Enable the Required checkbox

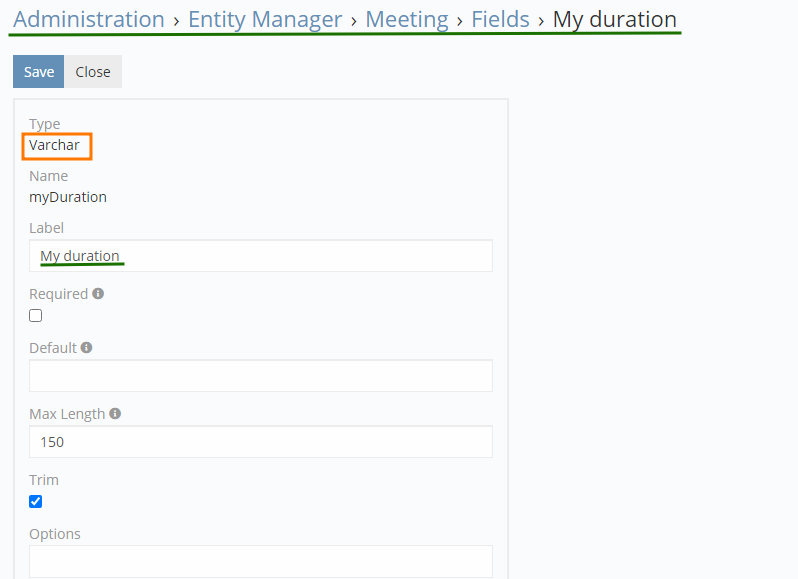[x=36, y=316]
